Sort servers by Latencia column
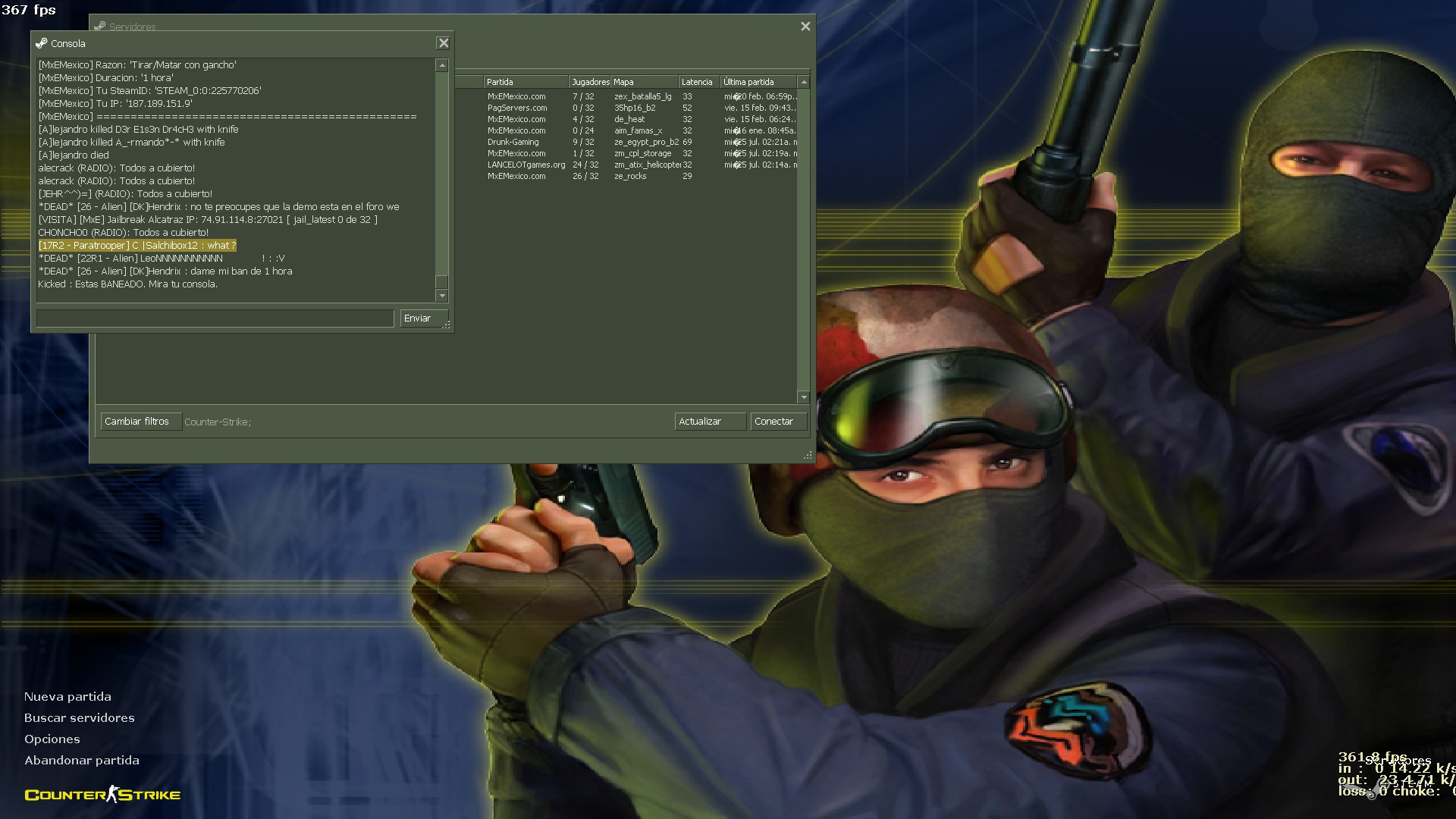 click(699, 82)
